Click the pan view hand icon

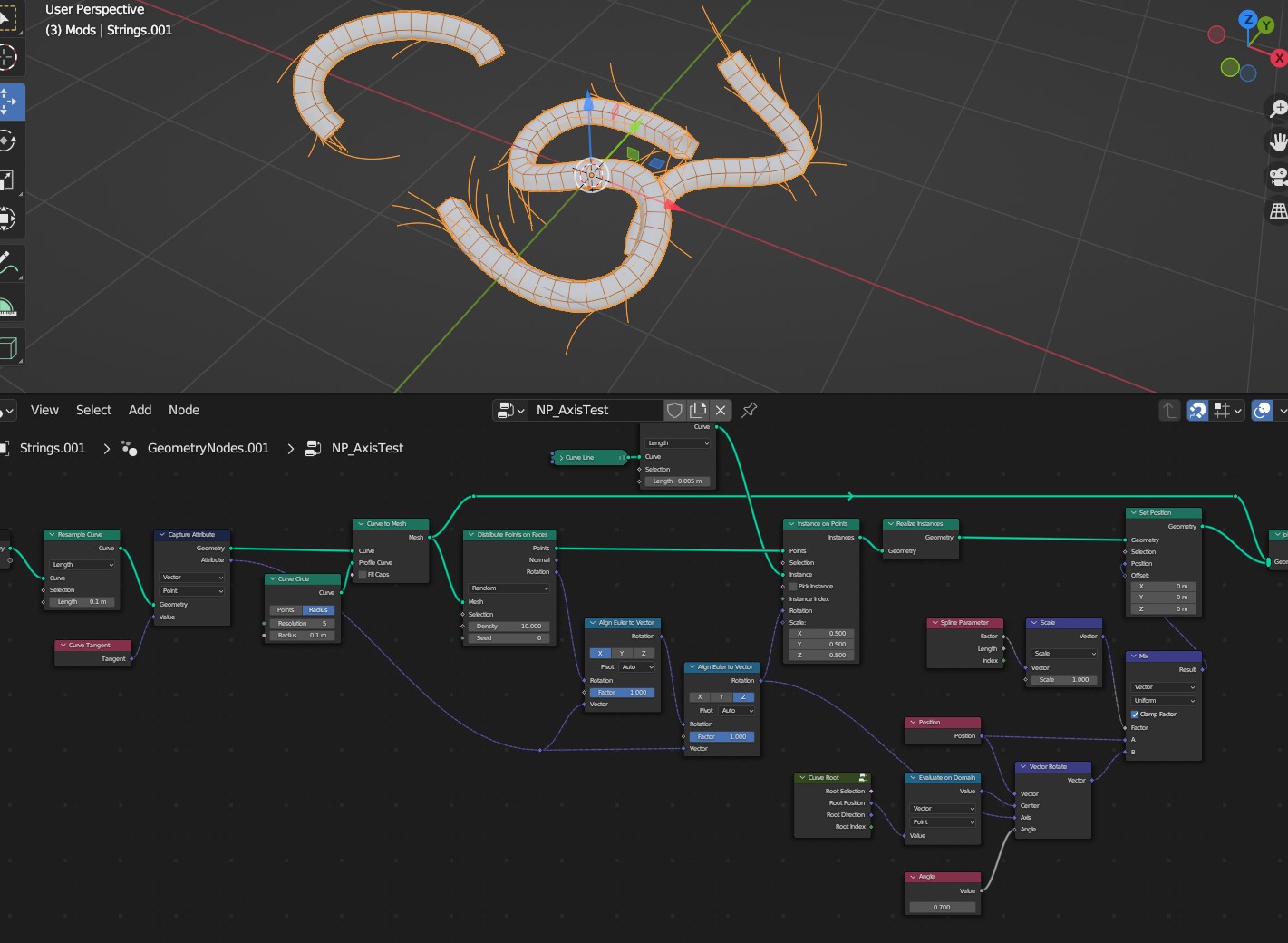point(1278,142)
